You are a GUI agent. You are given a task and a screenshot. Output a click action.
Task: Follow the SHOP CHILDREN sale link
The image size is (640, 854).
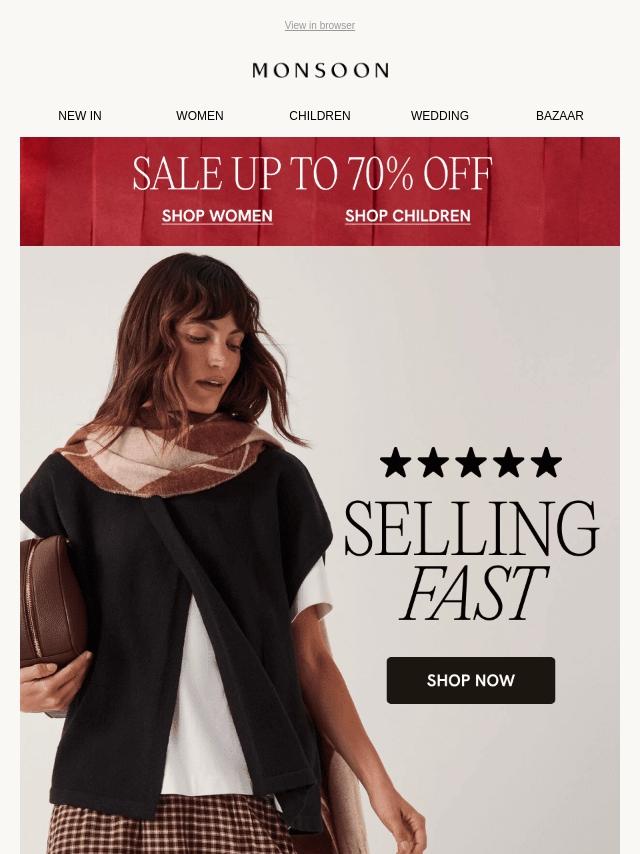[407, 216]
